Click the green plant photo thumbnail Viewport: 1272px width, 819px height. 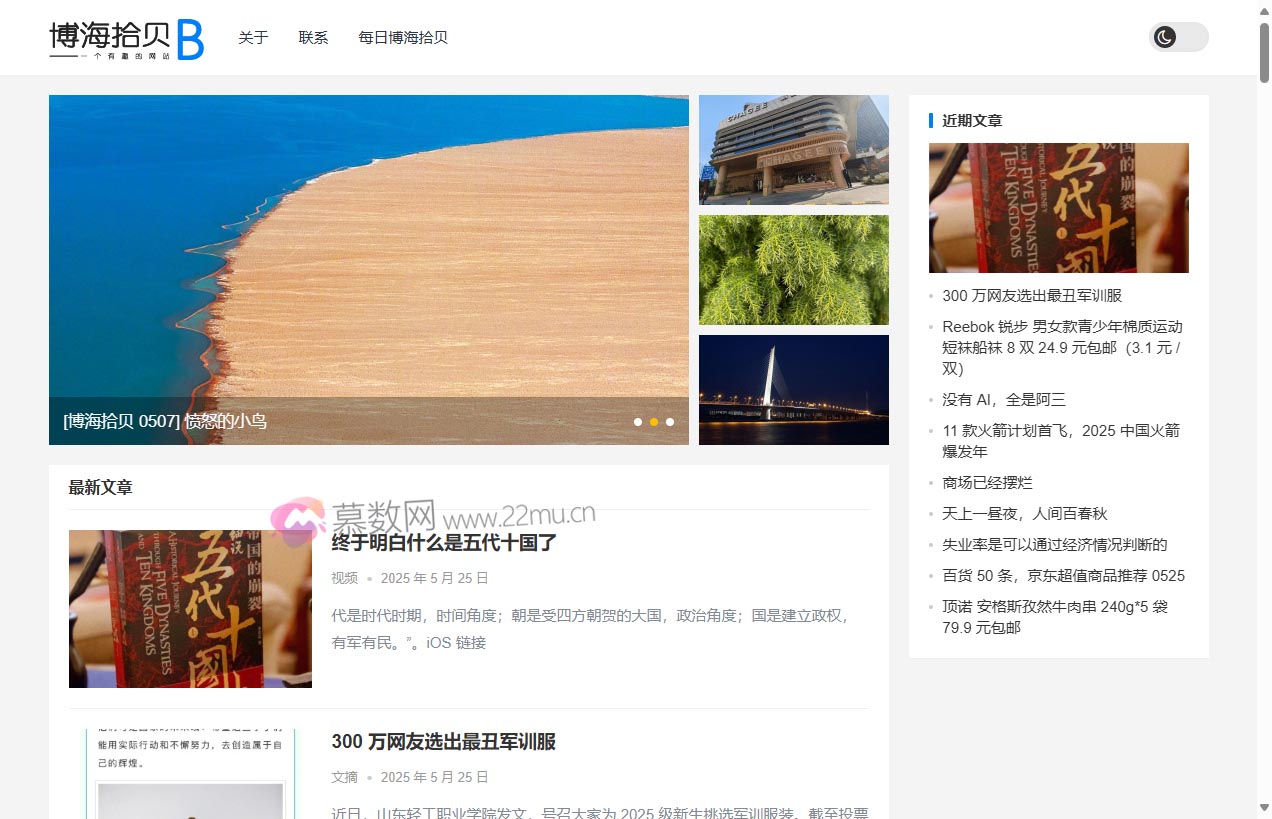[793, 269]
